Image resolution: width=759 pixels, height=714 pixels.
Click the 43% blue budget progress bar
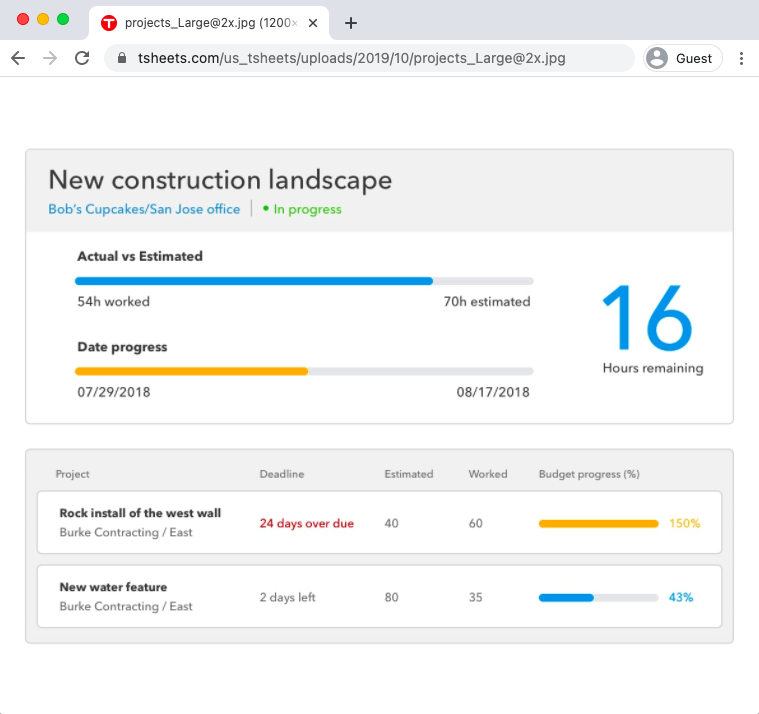click(x=566, y=597)
